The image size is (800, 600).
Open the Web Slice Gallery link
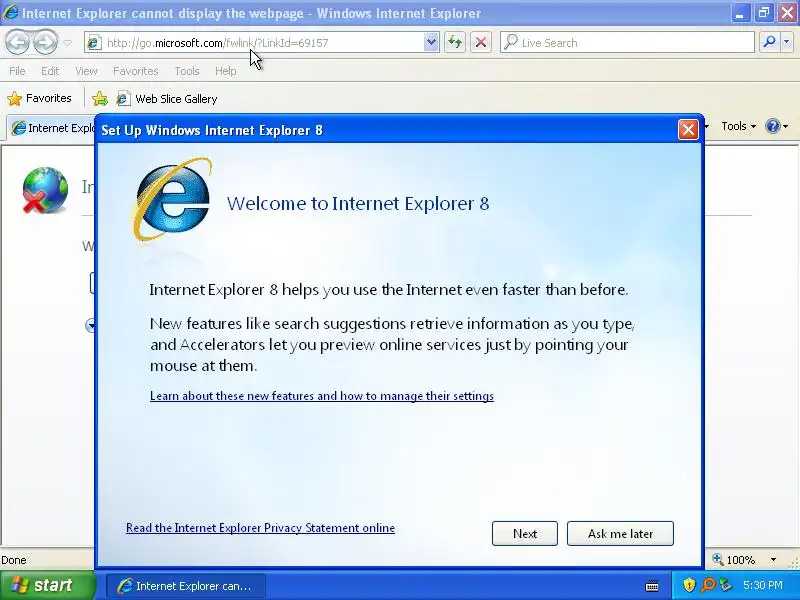[167, 98]
